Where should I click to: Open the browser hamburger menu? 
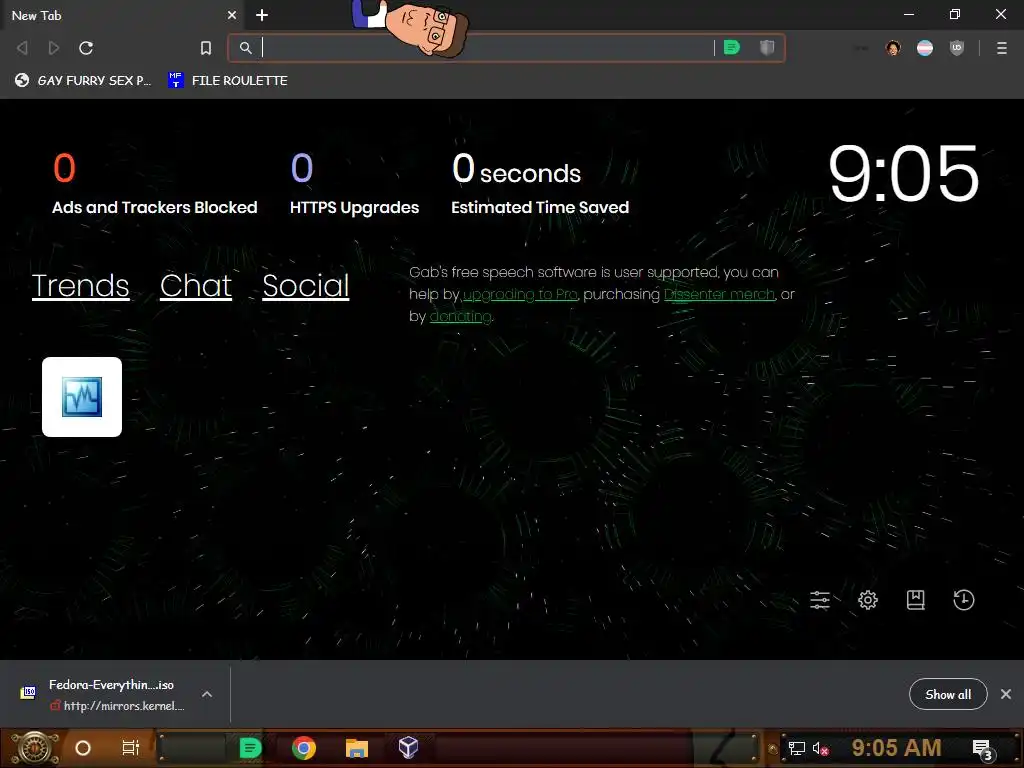pyautogui.click(x=1002, y=48)
